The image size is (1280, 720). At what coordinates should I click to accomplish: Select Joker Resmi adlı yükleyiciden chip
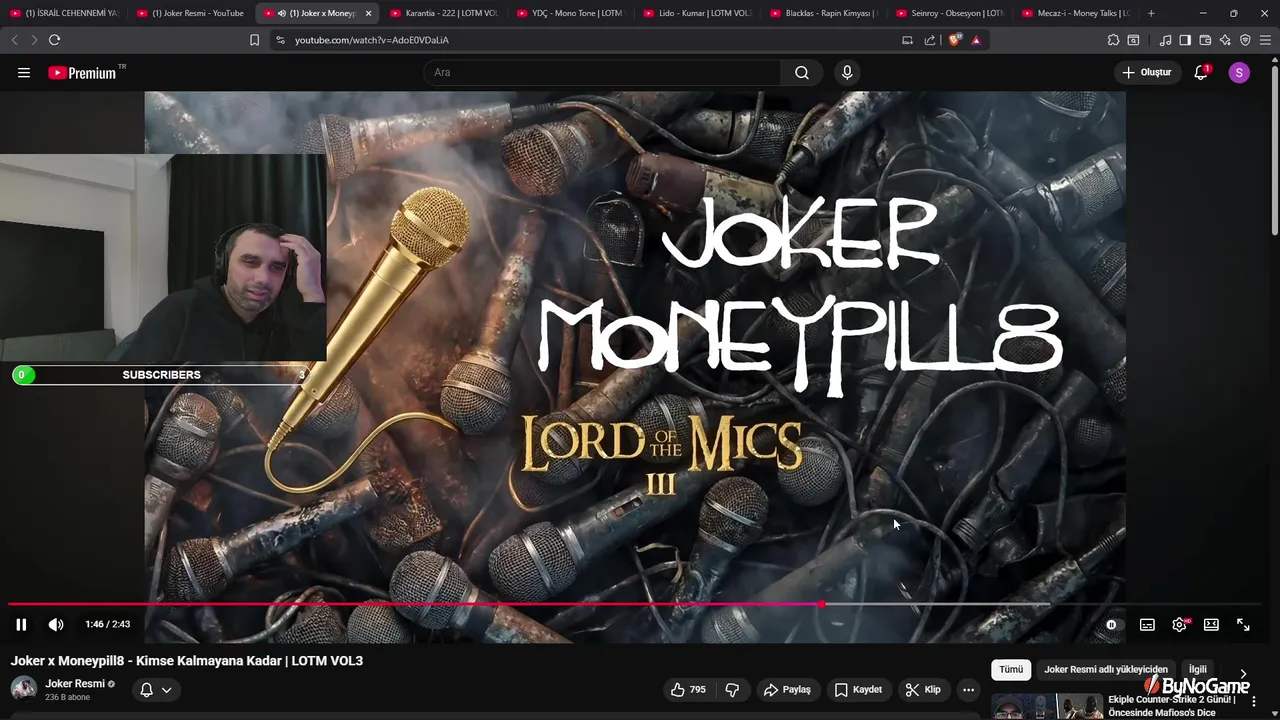point(1106,669)
